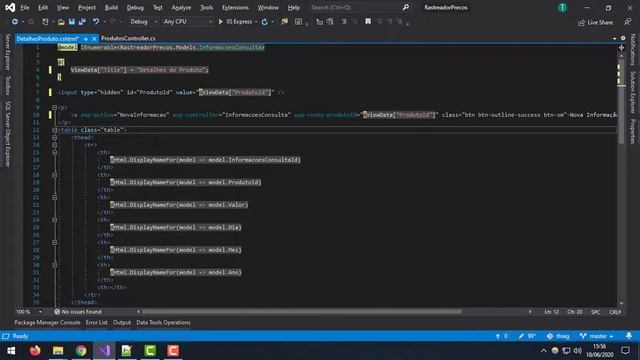The height and width of the screenshot is (360, 640).
Task: Open the Error List tab
Action: coord(96,322)
